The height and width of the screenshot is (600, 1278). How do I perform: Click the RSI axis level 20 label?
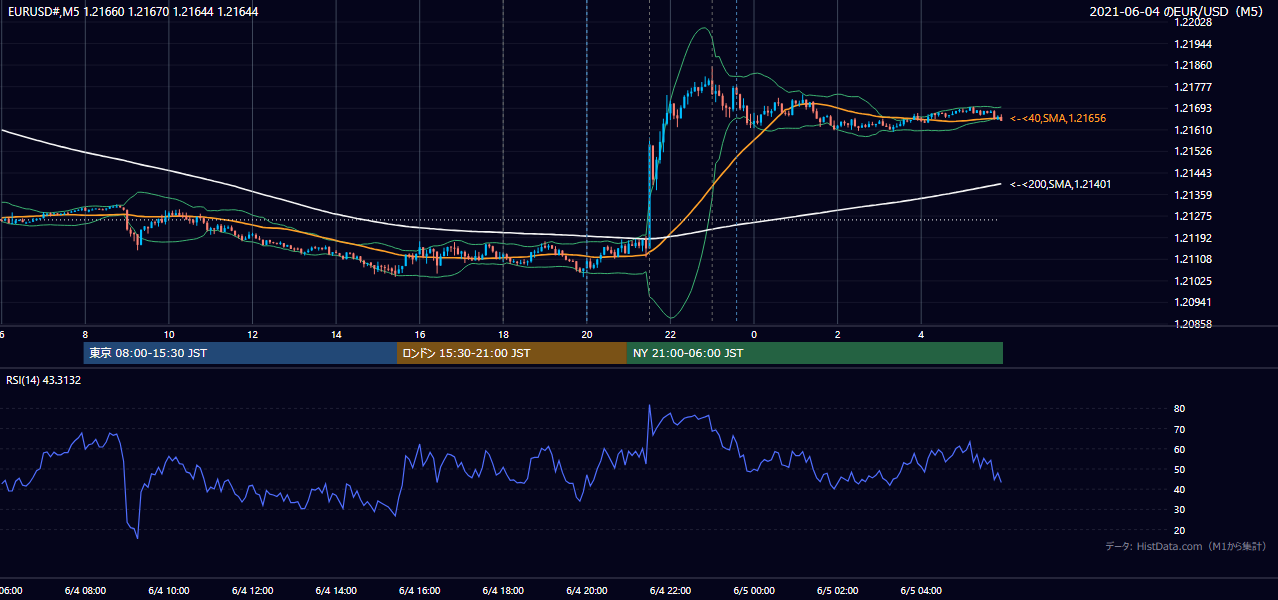1180,530
